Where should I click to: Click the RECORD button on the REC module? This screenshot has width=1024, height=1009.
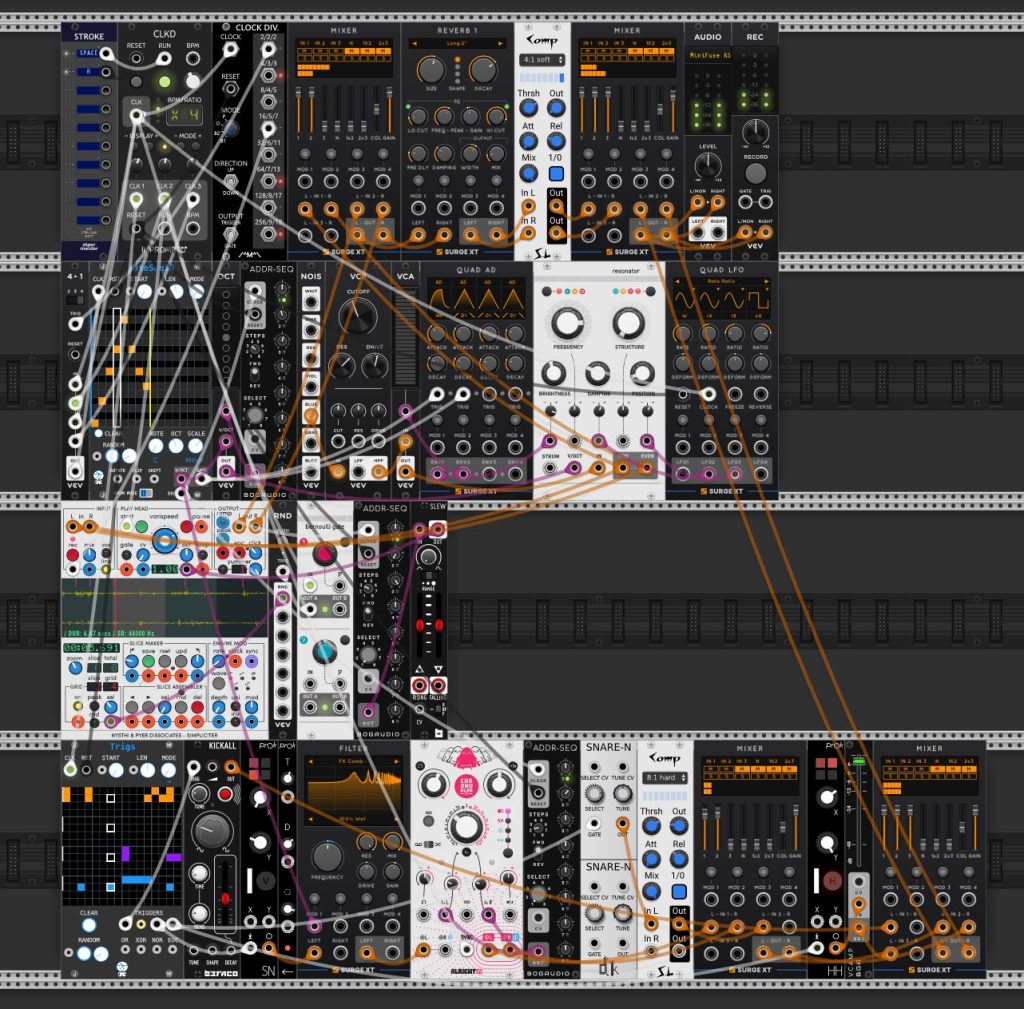coord(756,173)
